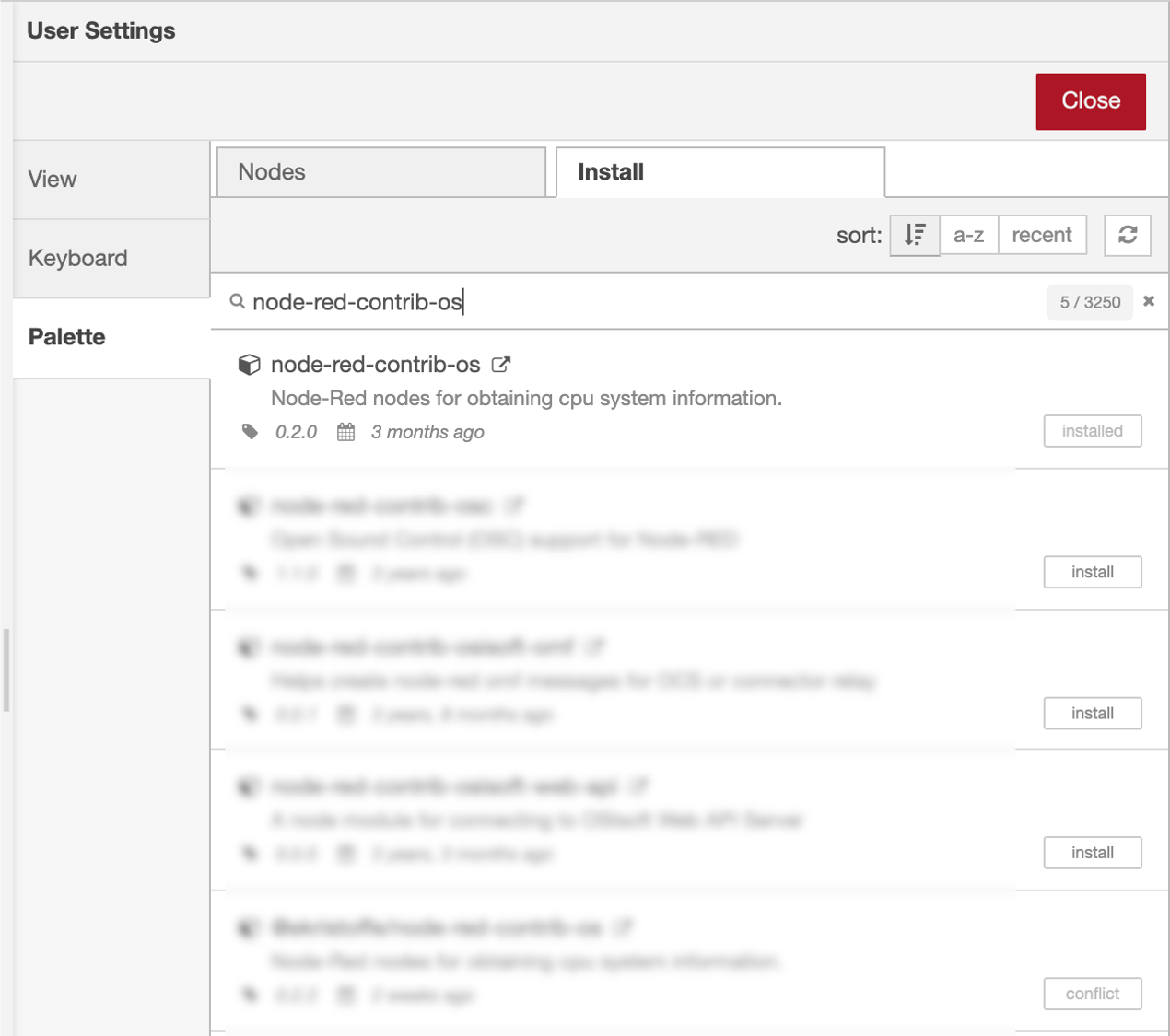1170x1036 pixels.
Task: Install the Open Sound Control (OSC) module
Action: [x=1092, y=572]
